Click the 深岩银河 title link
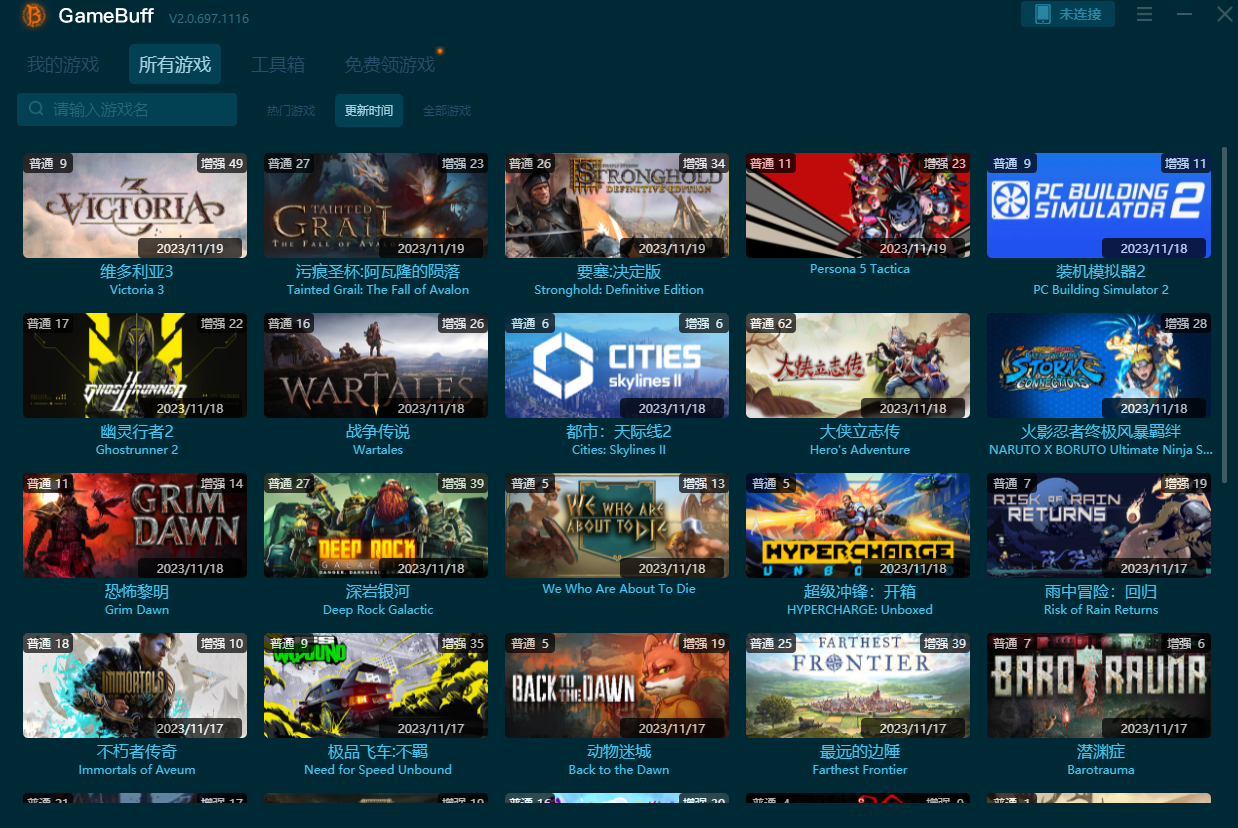The image size is (1238, 828). pyautogui.click(x=378, y=591)
